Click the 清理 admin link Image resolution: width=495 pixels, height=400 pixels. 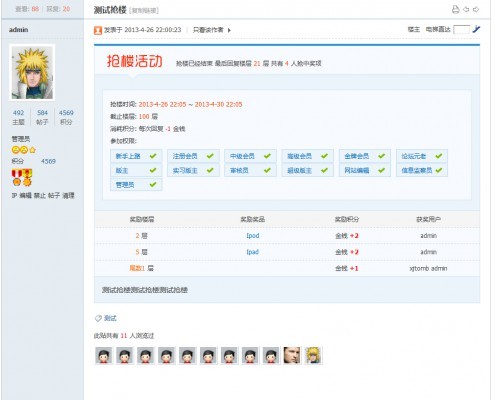pos(68,196)
